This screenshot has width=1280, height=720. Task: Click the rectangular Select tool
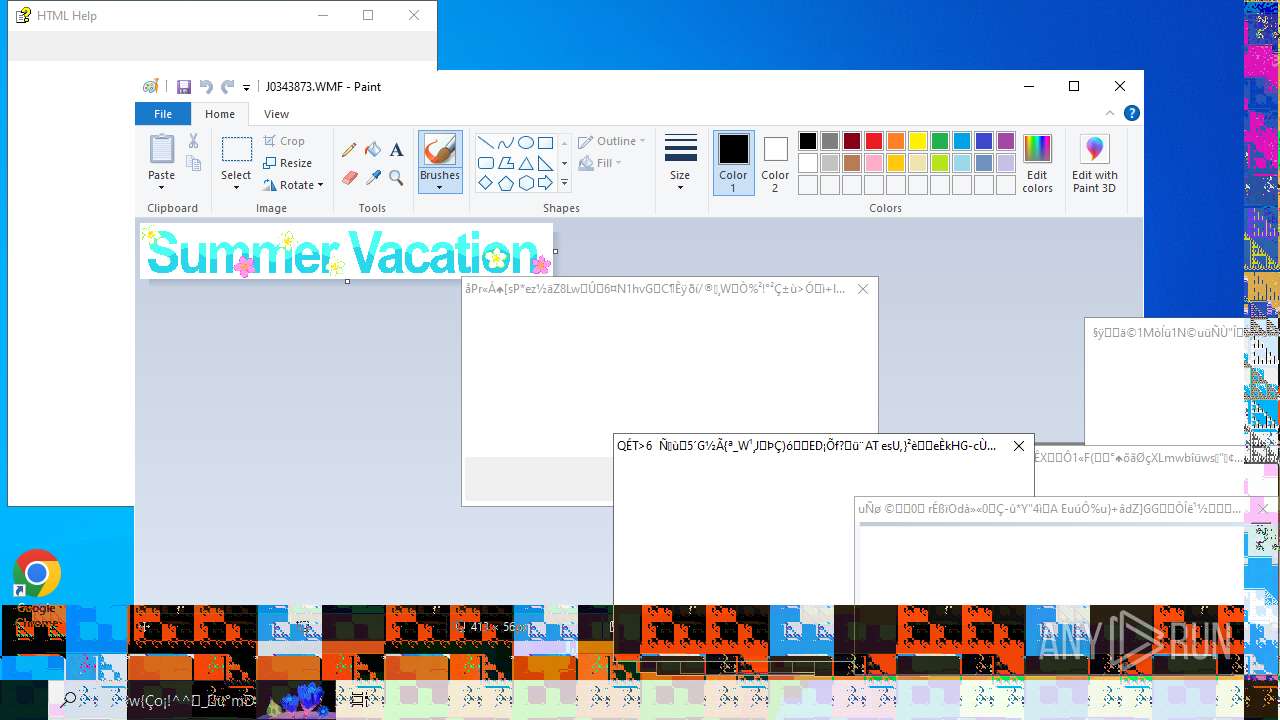click(x=237, y=149)
